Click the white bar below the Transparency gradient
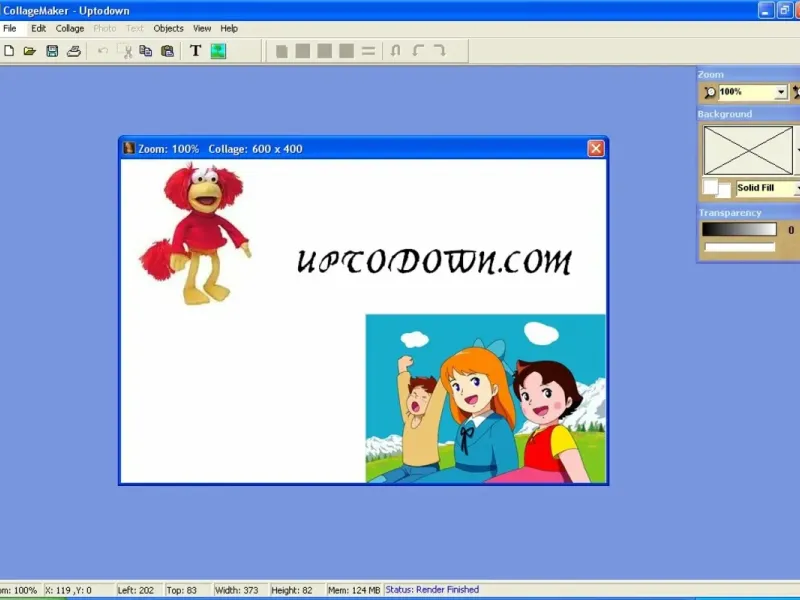The height and width of the screenshot is (600, 800). (x=740, y=247)
